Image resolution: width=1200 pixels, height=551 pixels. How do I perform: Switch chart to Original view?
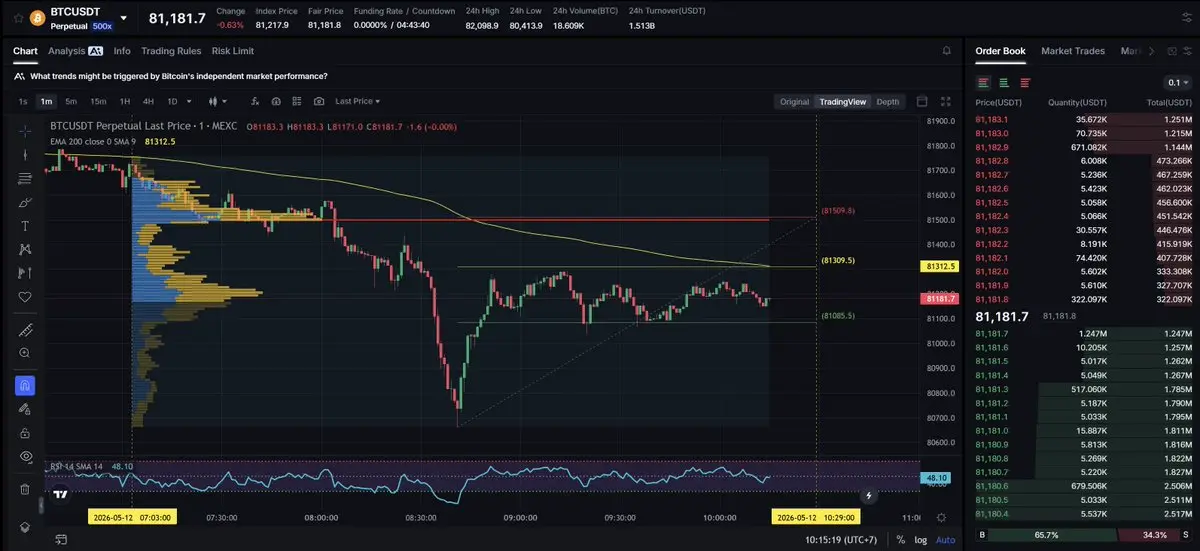click(794, 101)
